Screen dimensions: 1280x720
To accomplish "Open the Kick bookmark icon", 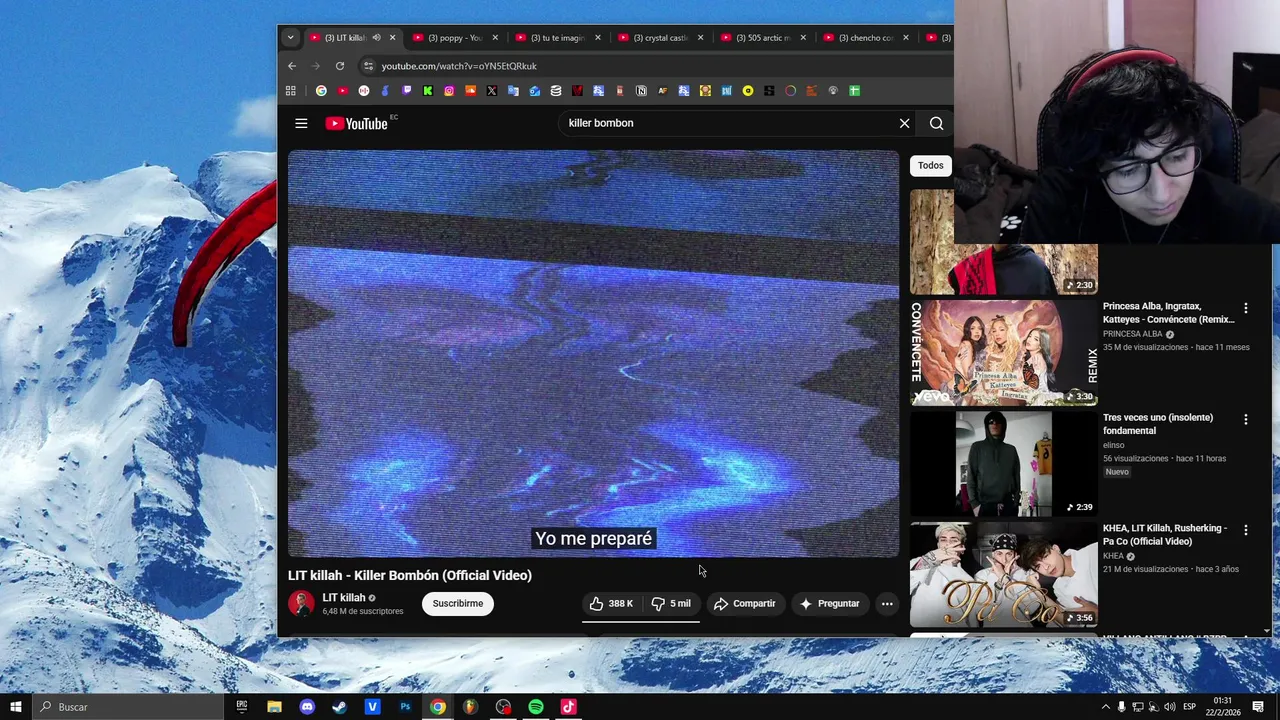I will (428, 90).
